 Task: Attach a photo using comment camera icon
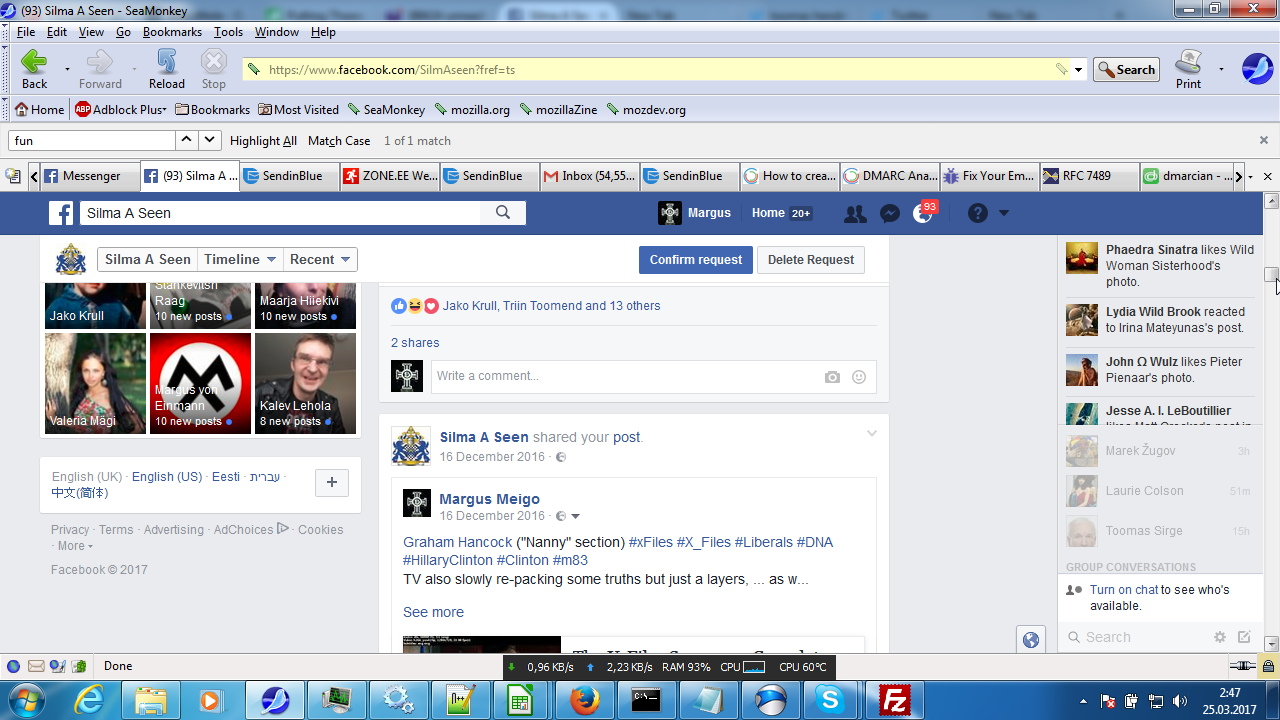pyautogui.click(x=832, y=377)
